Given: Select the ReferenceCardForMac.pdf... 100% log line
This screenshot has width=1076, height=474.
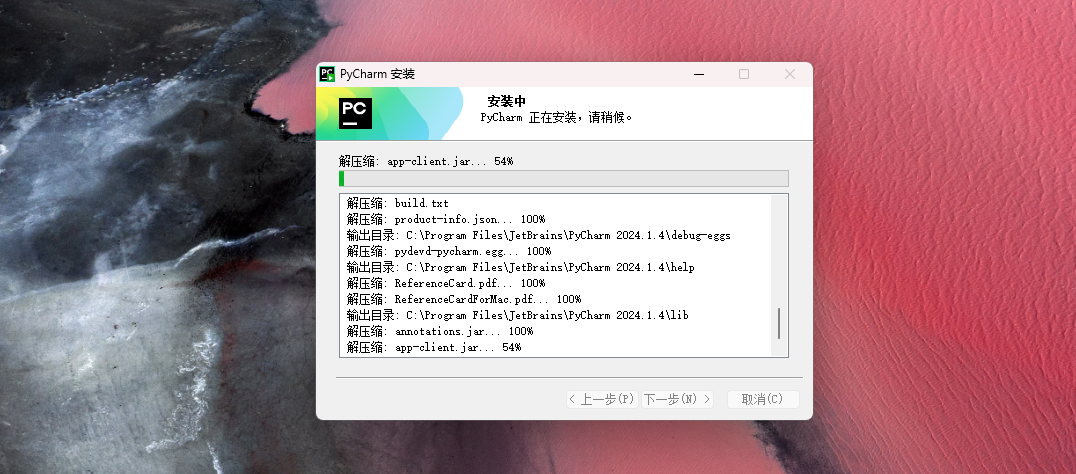Looking at the screenshot, I should click(464, 299).
